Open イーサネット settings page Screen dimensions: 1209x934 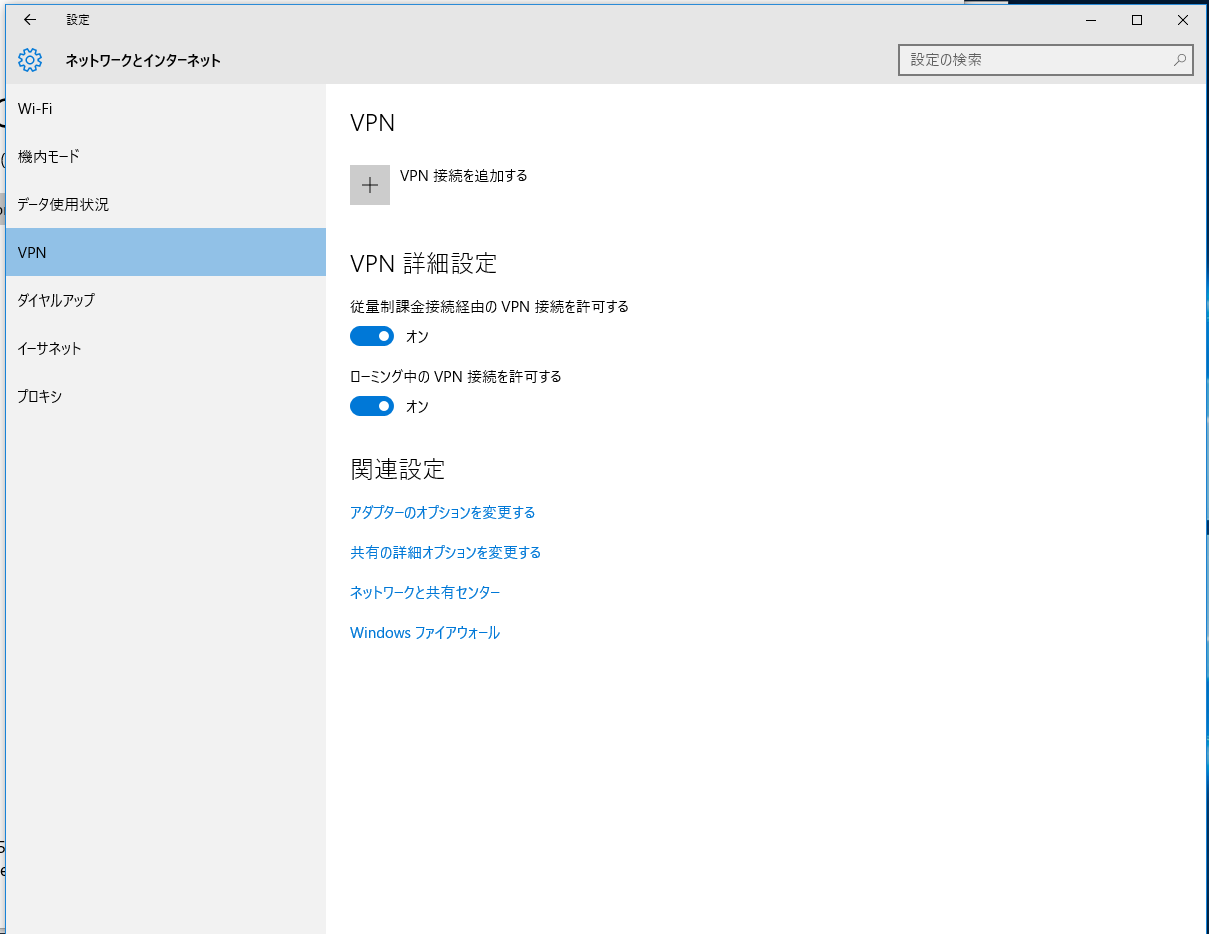point(50,348)
